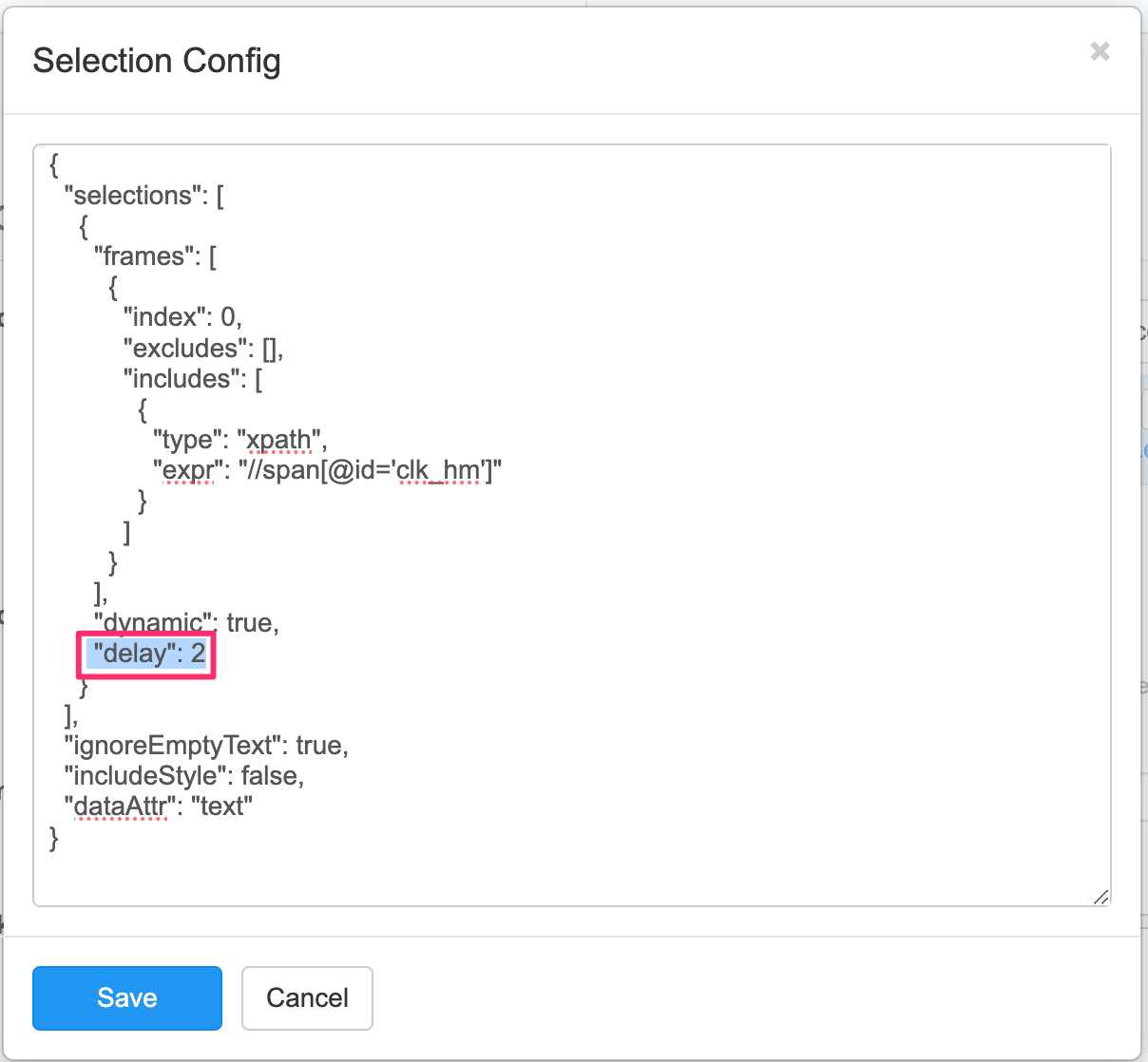This screenshot has height=1062, width=1148.
Task: Click the textarea resize grip
Action: click(x=1101, y=897)
